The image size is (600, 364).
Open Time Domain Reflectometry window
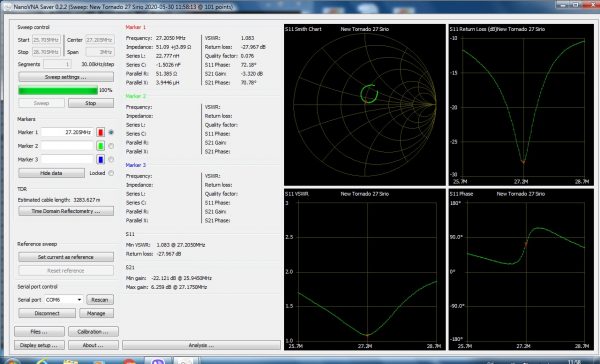point(66,211)
